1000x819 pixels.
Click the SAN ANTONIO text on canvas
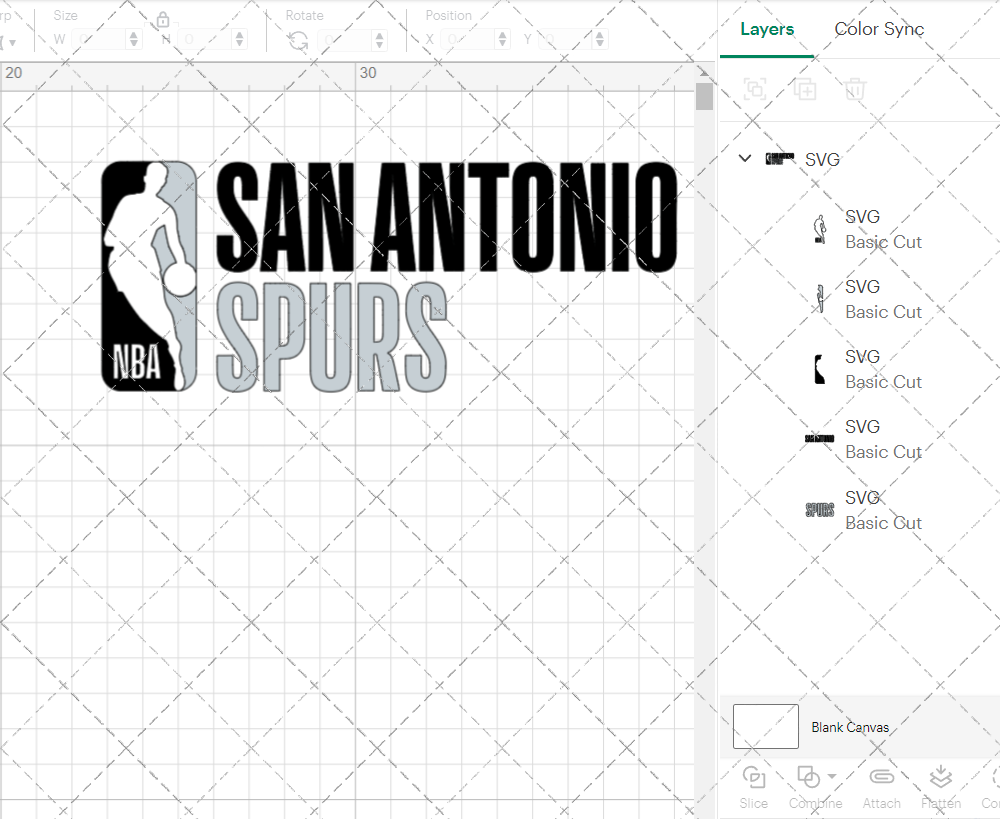(x=446, y=216)
